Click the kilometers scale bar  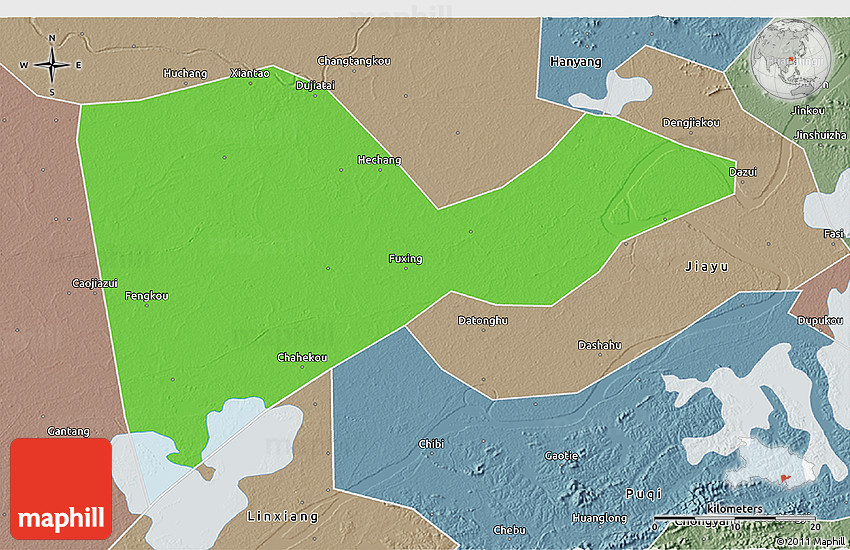pos(735,516)
